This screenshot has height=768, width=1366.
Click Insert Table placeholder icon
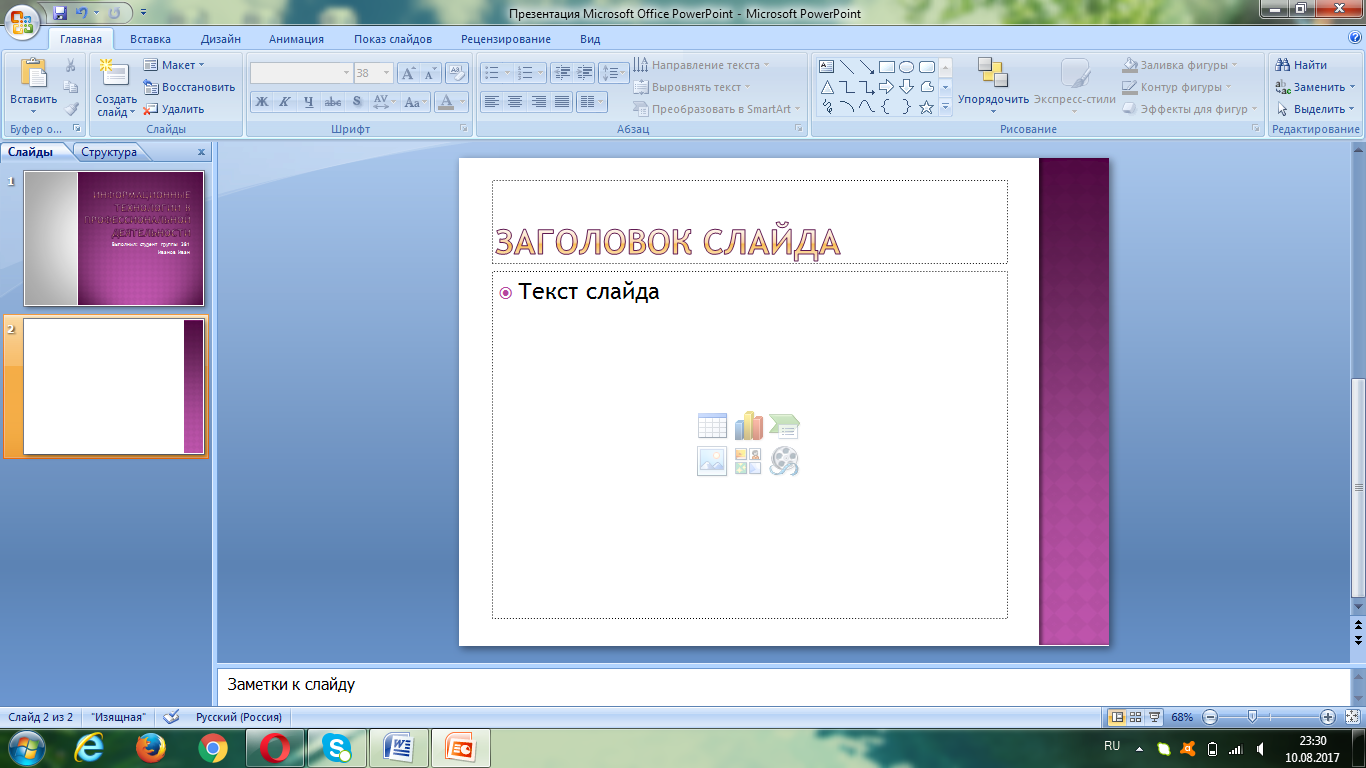point(712,426)
